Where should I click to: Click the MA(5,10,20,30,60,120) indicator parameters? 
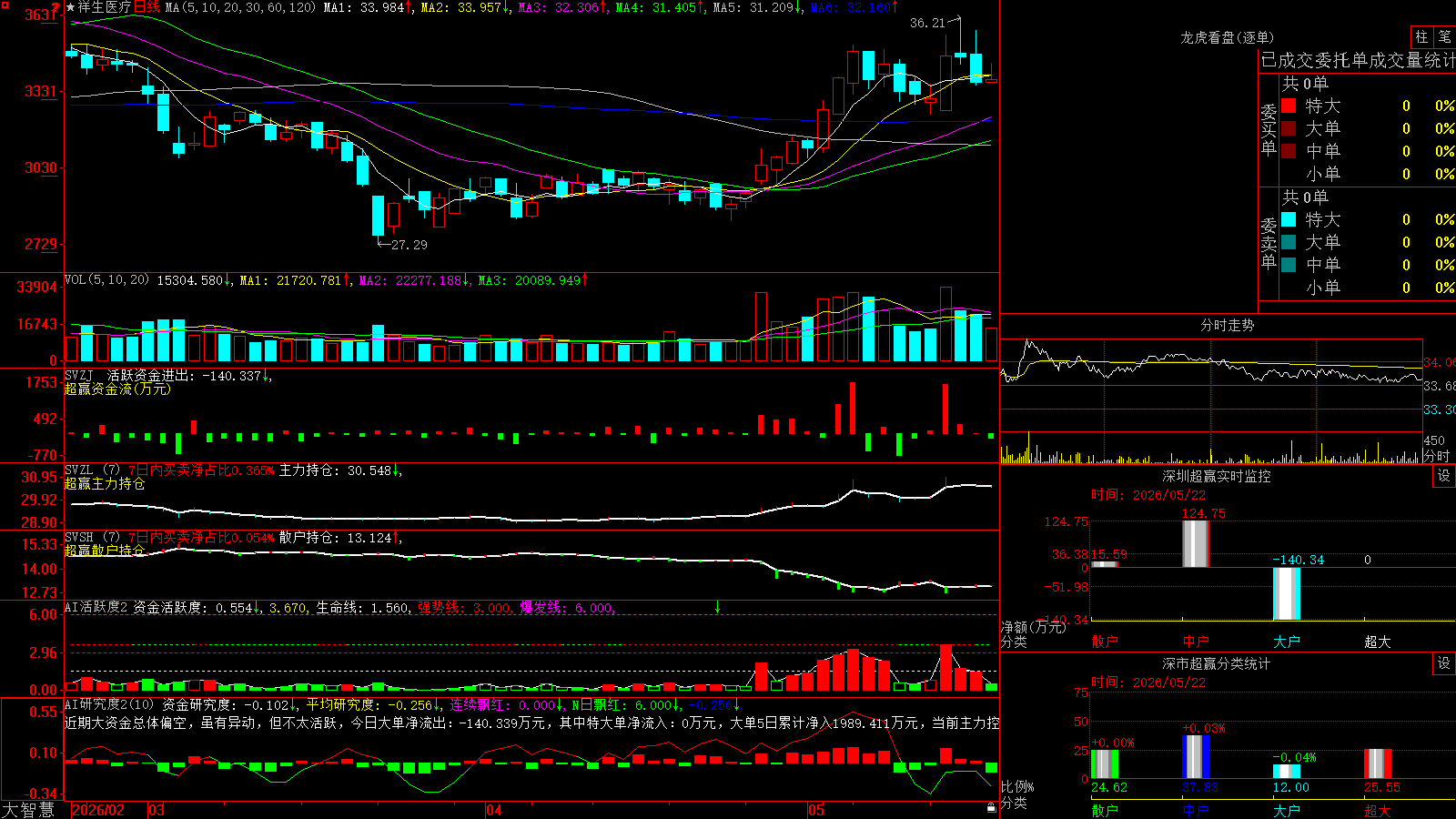tap(240, 7)
